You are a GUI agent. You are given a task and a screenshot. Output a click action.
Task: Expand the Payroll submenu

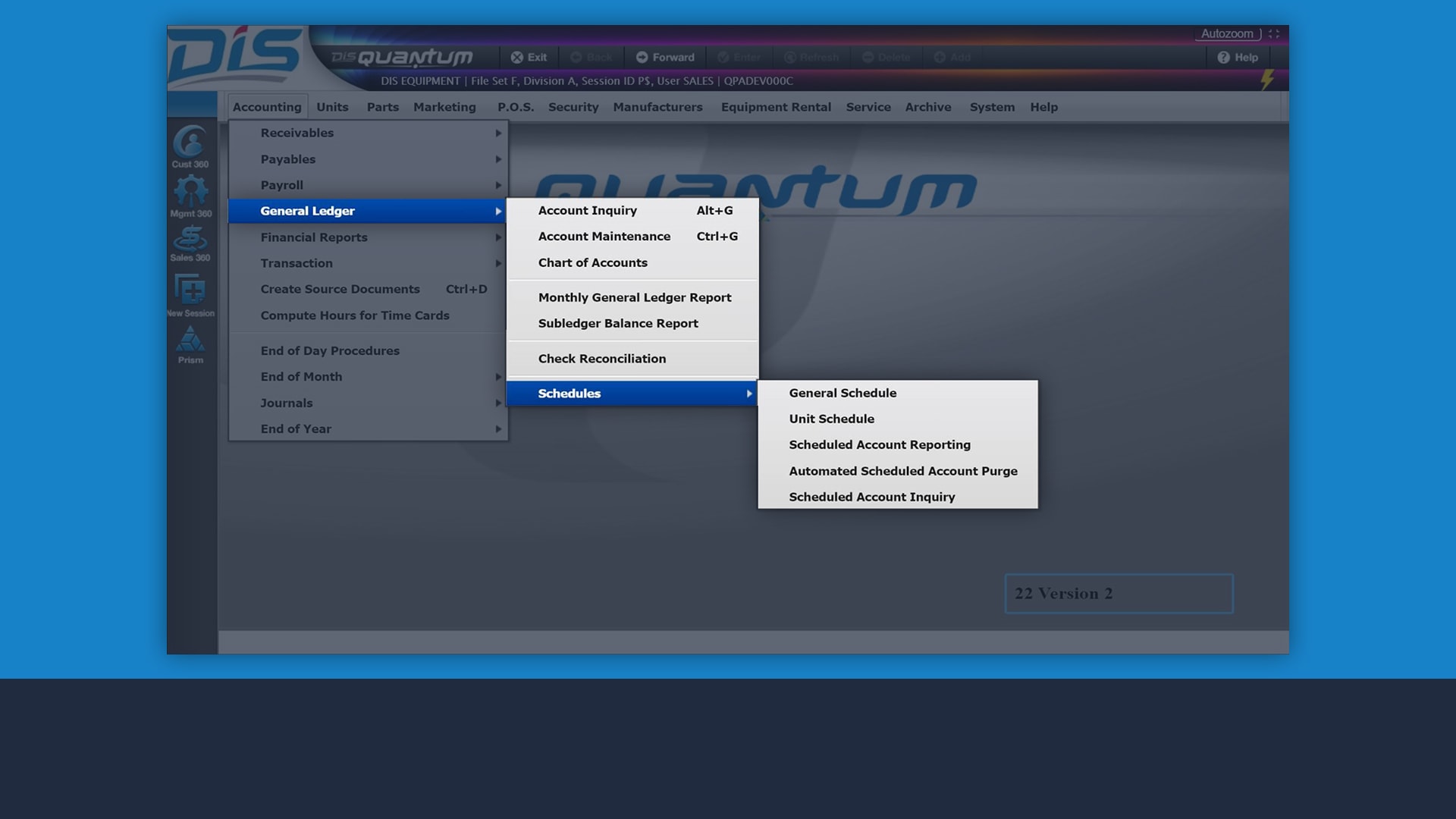[x=368, y=185]
